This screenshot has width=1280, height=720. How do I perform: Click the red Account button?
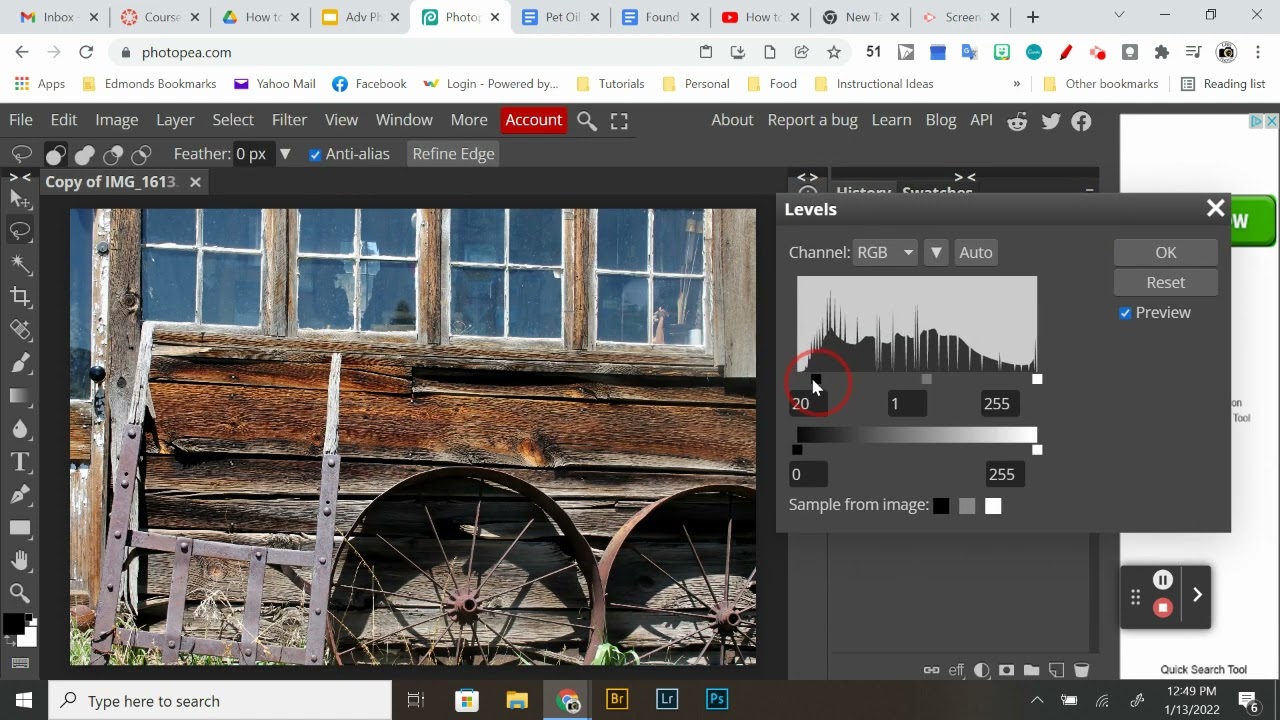click(533, 120)
